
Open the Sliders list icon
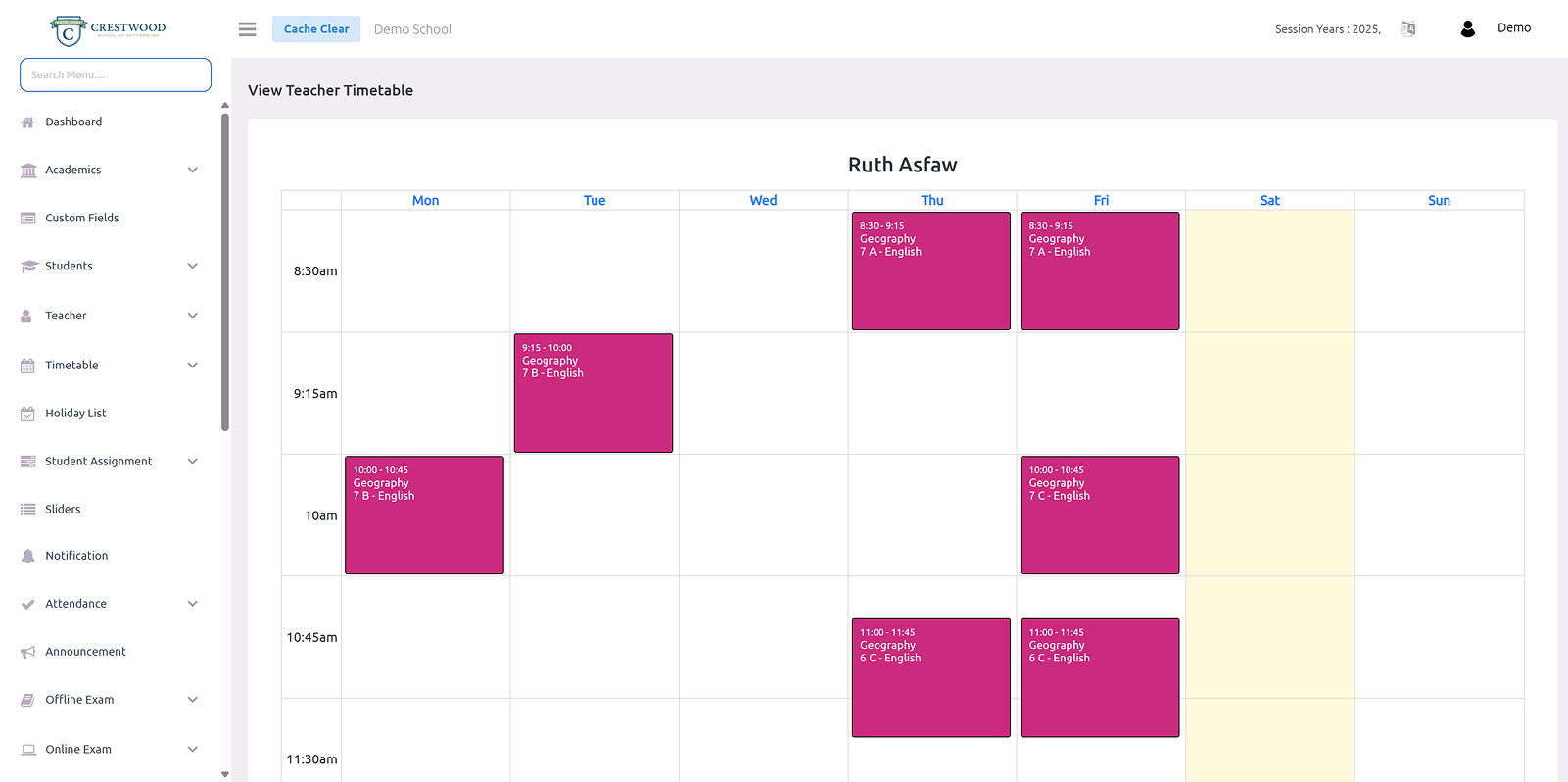coord(27,510)
